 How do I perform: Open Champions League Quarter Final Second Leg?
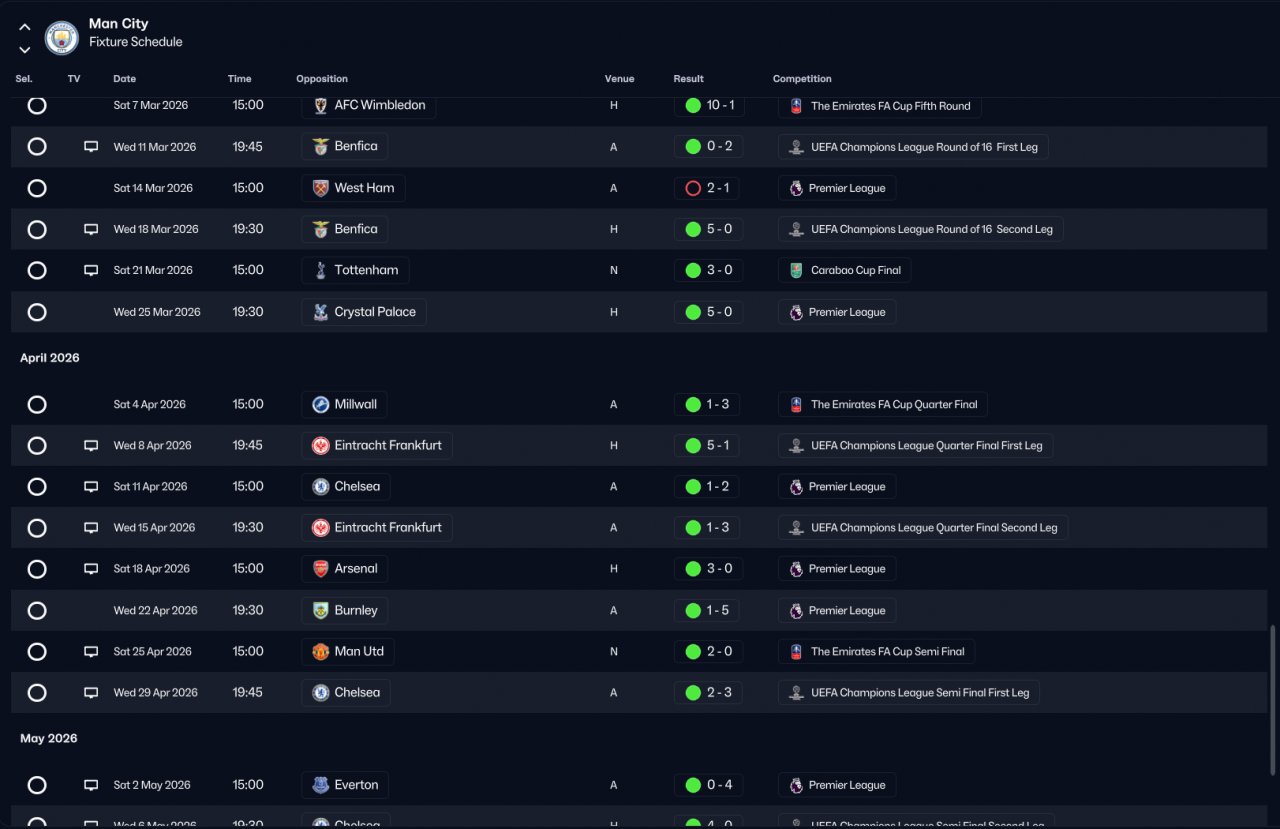coord(923,528)
